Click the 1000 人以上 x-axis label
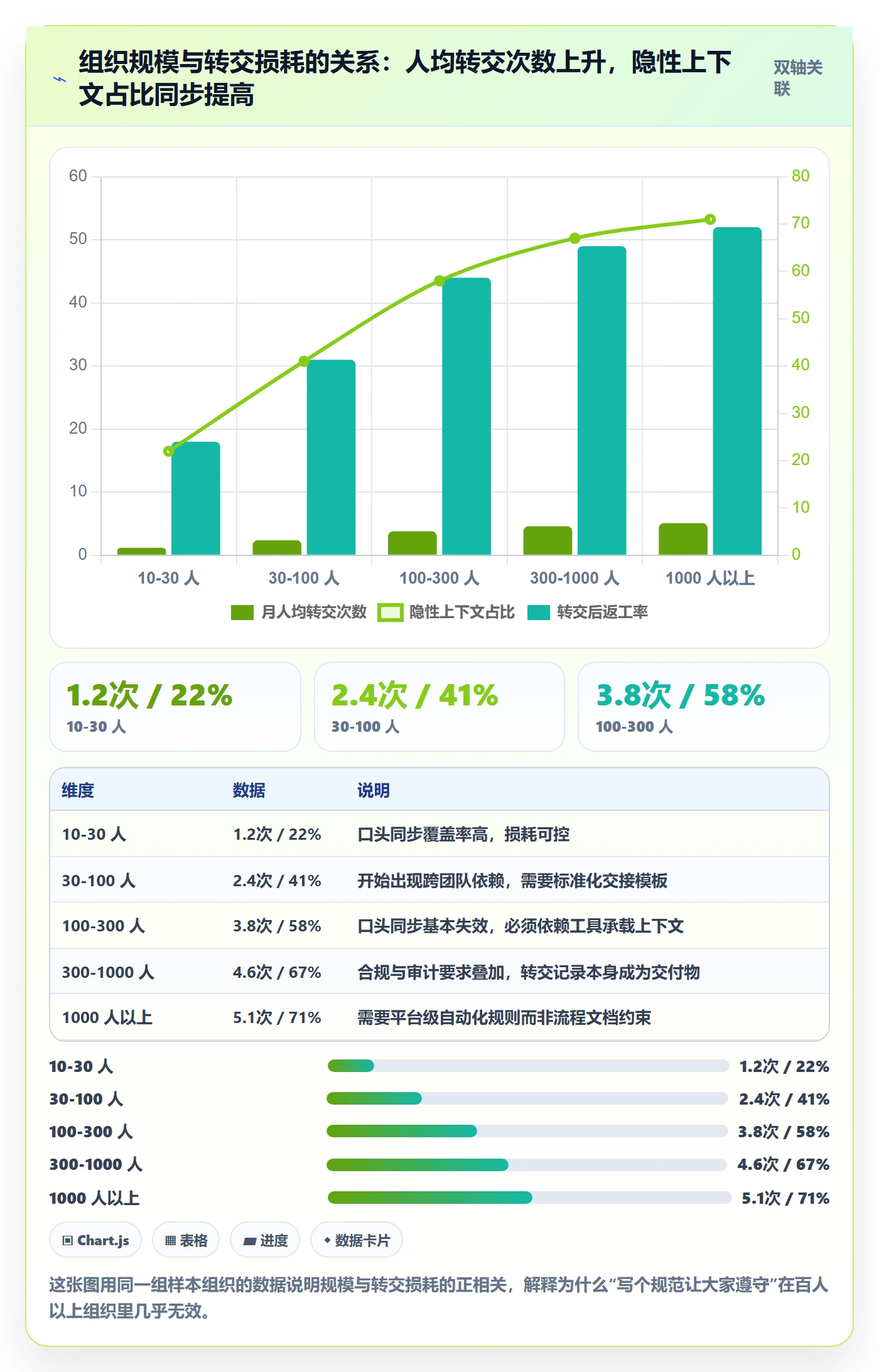Image resolution: width=879 pixels, height=1372 pixels. [710, 578]
